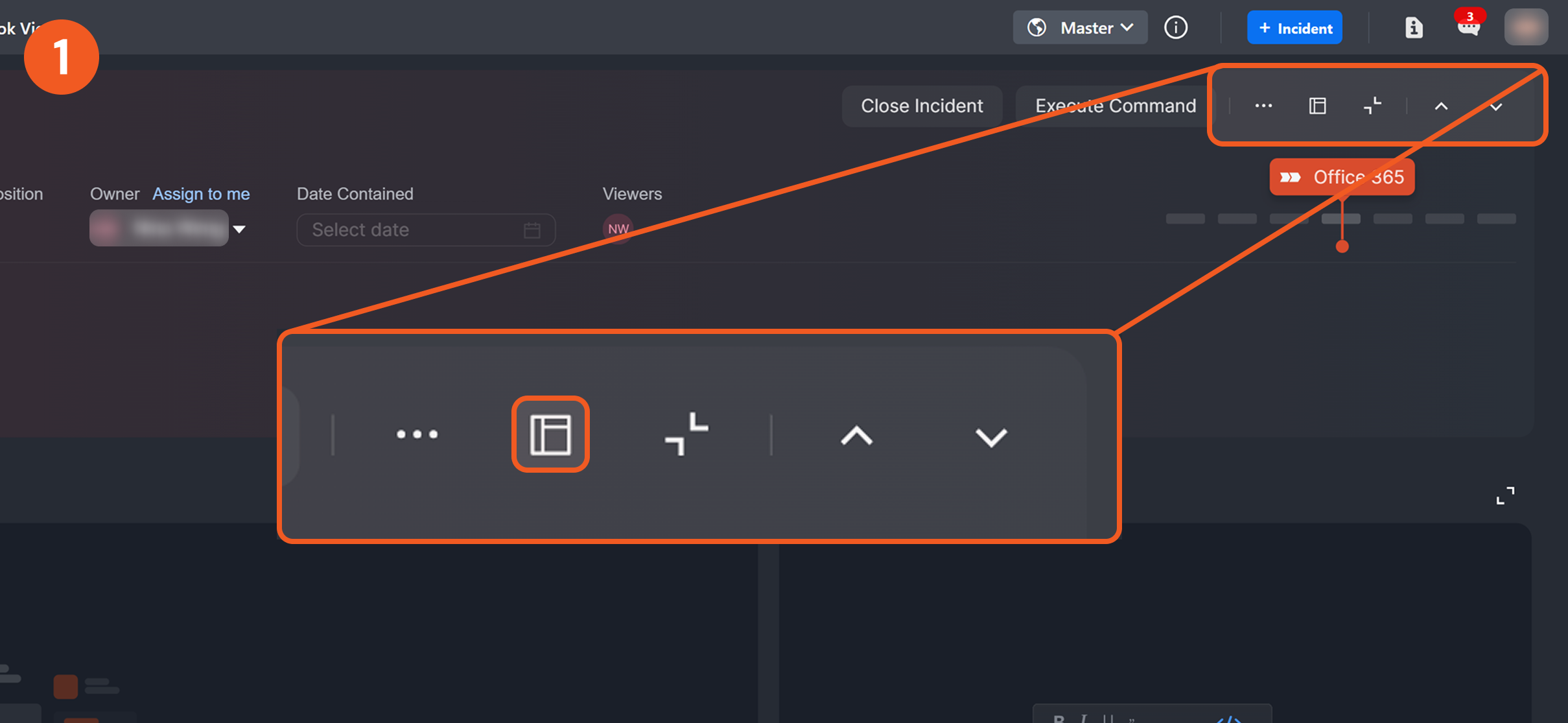Click the layout panel icon in top toolbar

pos(1317,106)
